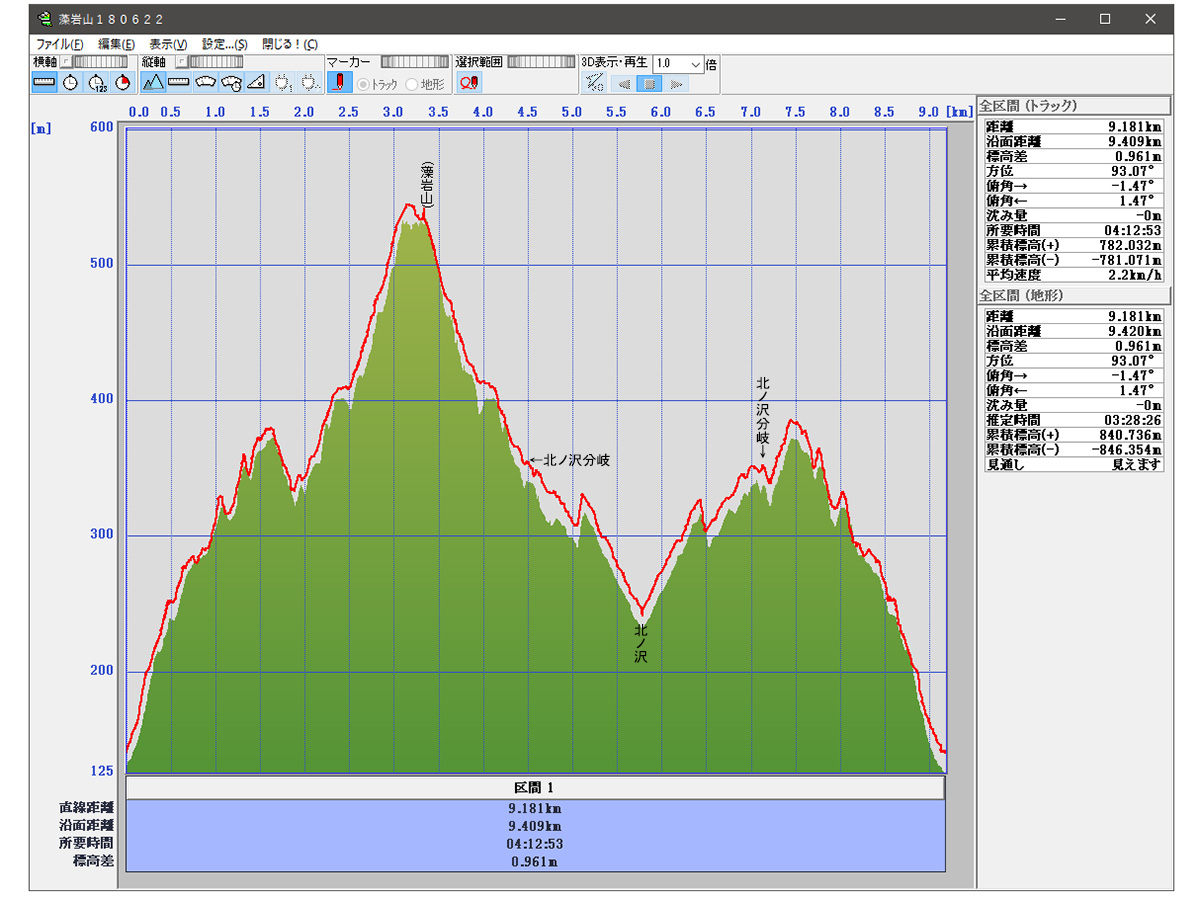Switch the horizontal axis to the plain clock icon
The image size is (1200, 900).
point(70,83)
